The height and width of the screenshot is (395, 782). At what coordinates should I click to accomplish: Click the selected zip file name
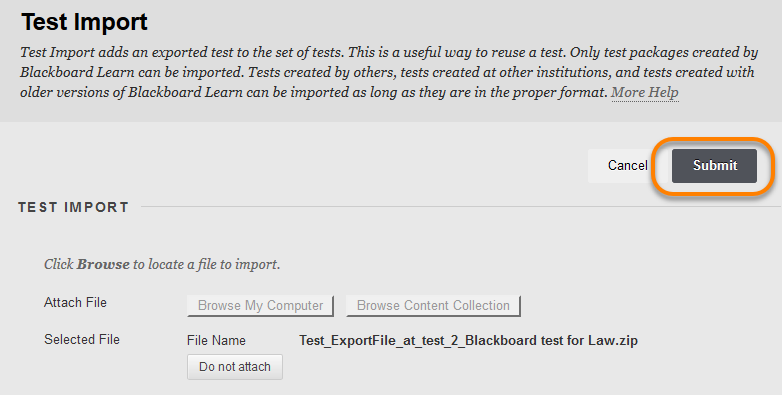(468, 341)
